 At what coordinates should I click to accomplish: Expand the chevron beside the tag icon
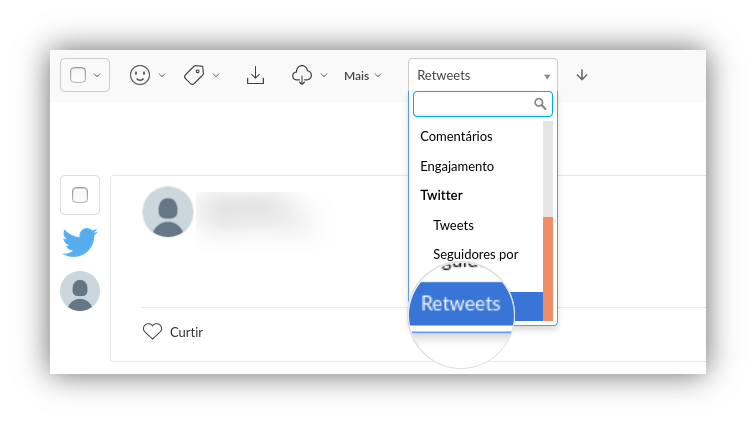(x=216, y=75)
